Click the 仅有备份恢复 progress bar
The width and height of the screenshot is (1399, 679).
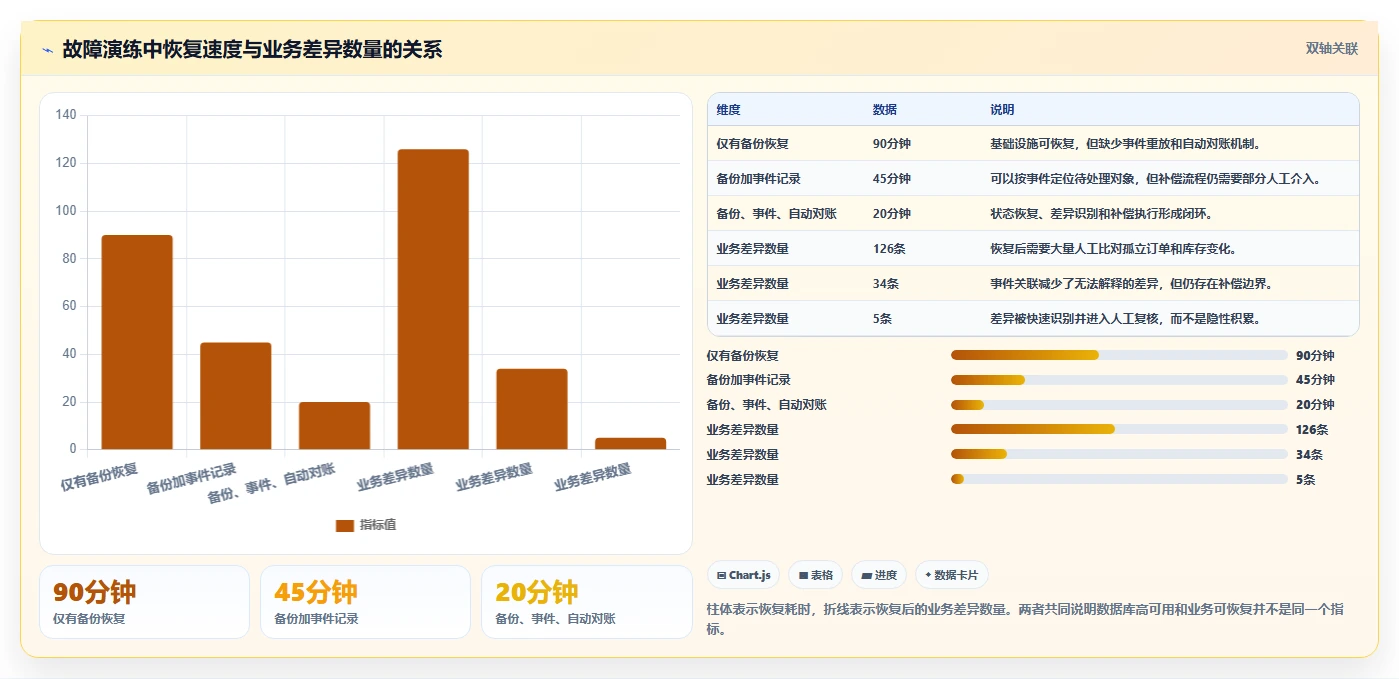pos(1119,355)
